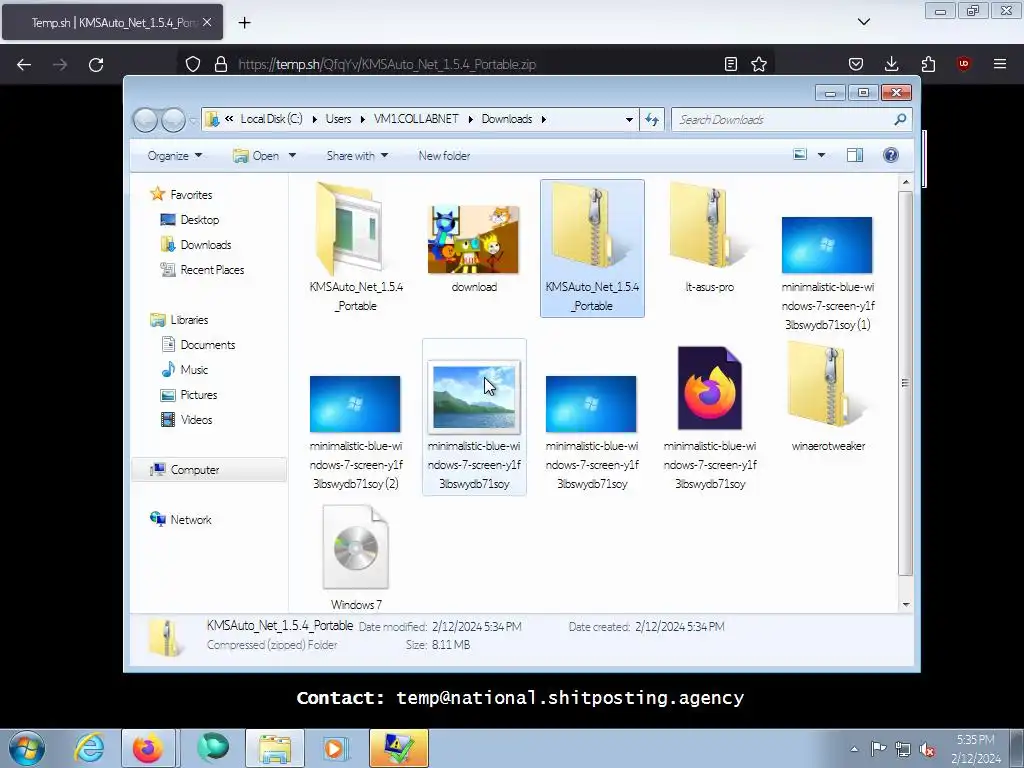Open the Share with menu
The height and width of the screenshot is (768, 1024).
(357, 155)
